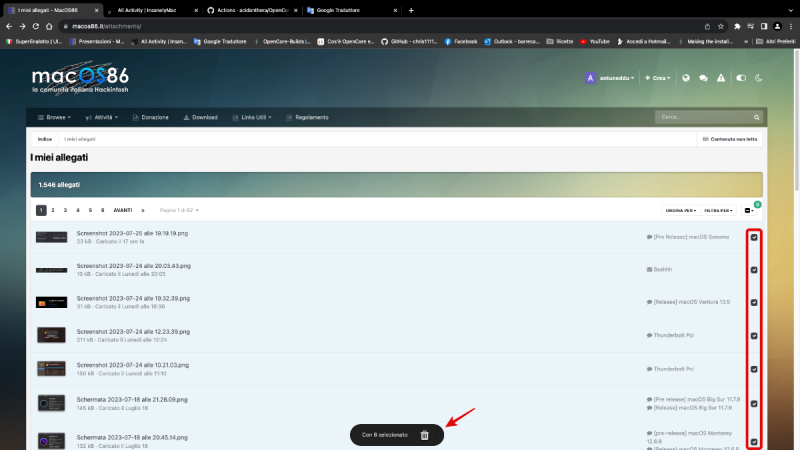Click the AVANTI next page button
The width and height of the screenshot is (800, 450).
click(123, 210)
